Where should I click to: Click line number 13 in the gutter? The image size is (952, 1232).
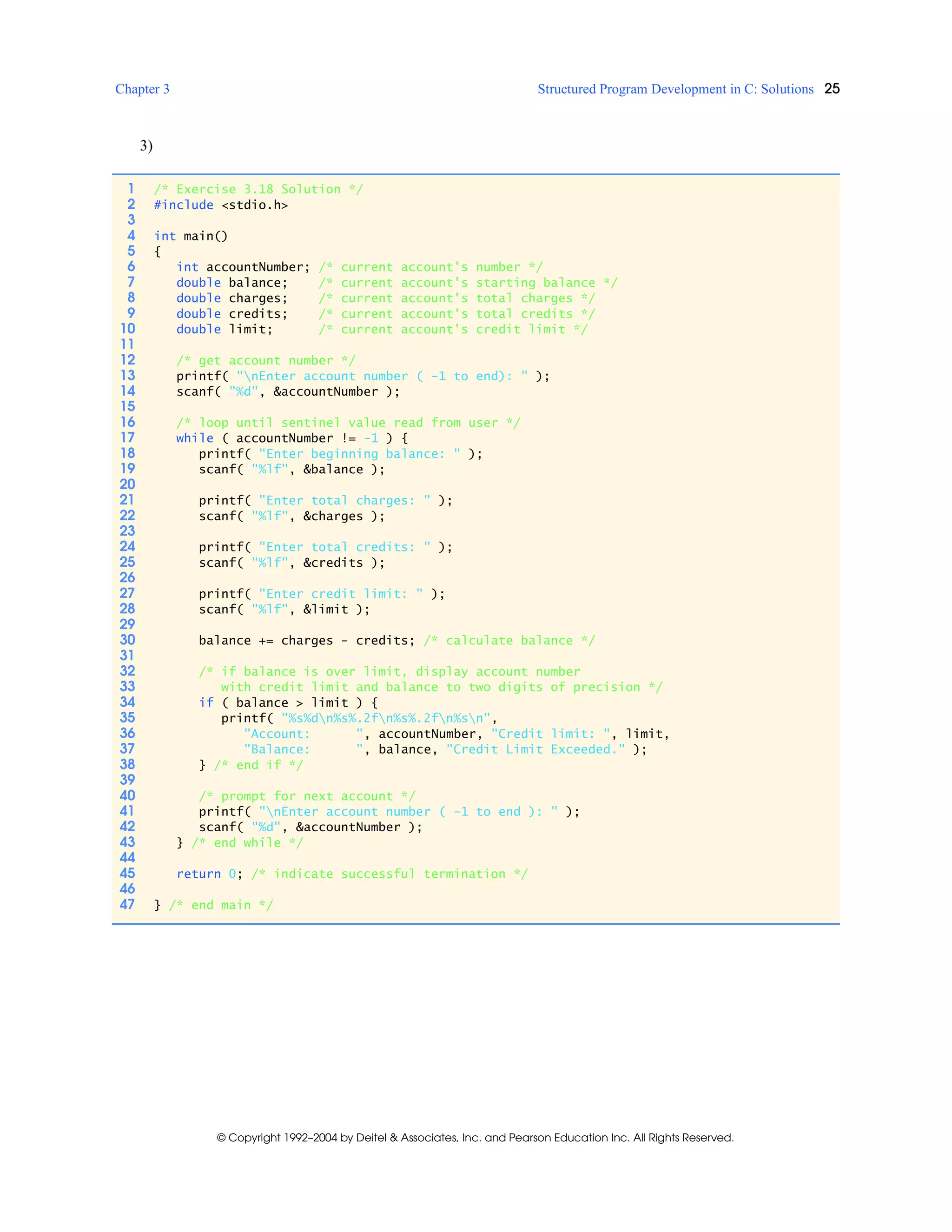[128, 376]
